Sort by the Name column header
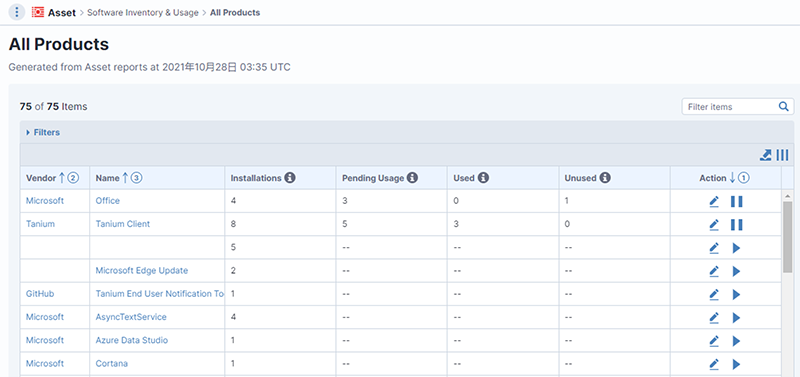The image size is (800, 377). click(x=108, y=178)
